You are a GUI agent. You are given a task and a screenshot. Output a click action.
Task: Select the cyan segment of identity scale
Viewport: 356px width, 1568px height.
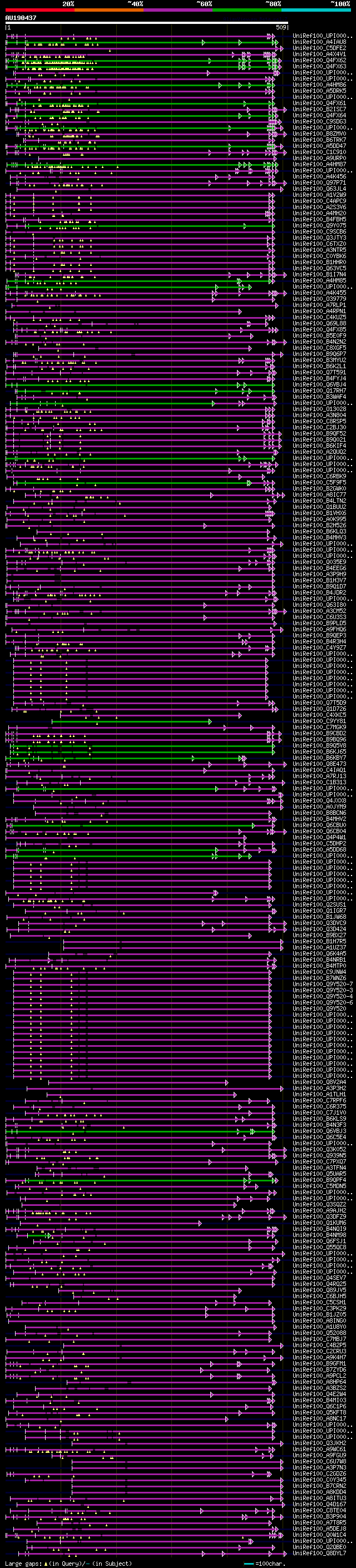(x=316, y=10)
